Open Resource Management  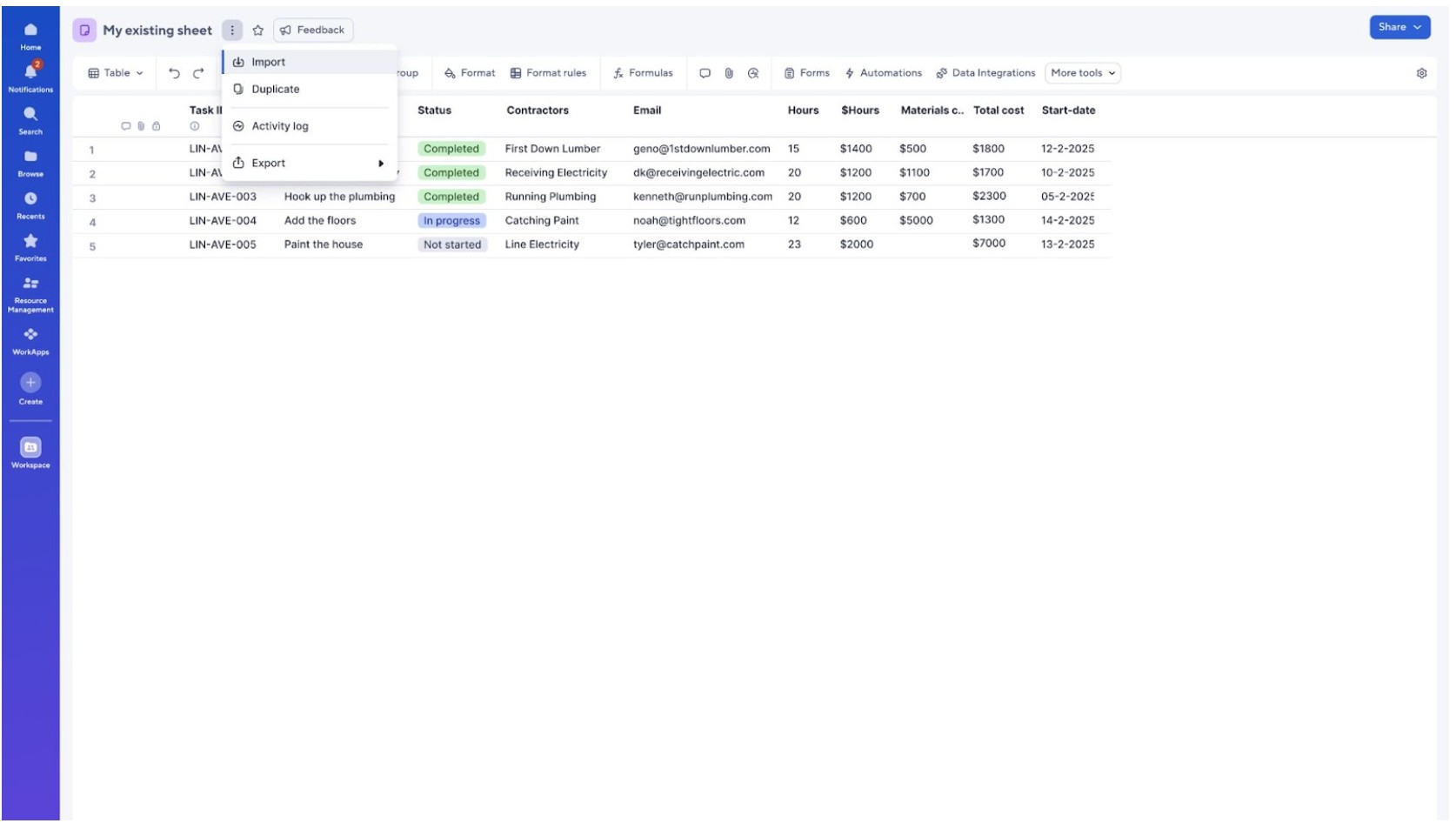(x=30, y=282)
